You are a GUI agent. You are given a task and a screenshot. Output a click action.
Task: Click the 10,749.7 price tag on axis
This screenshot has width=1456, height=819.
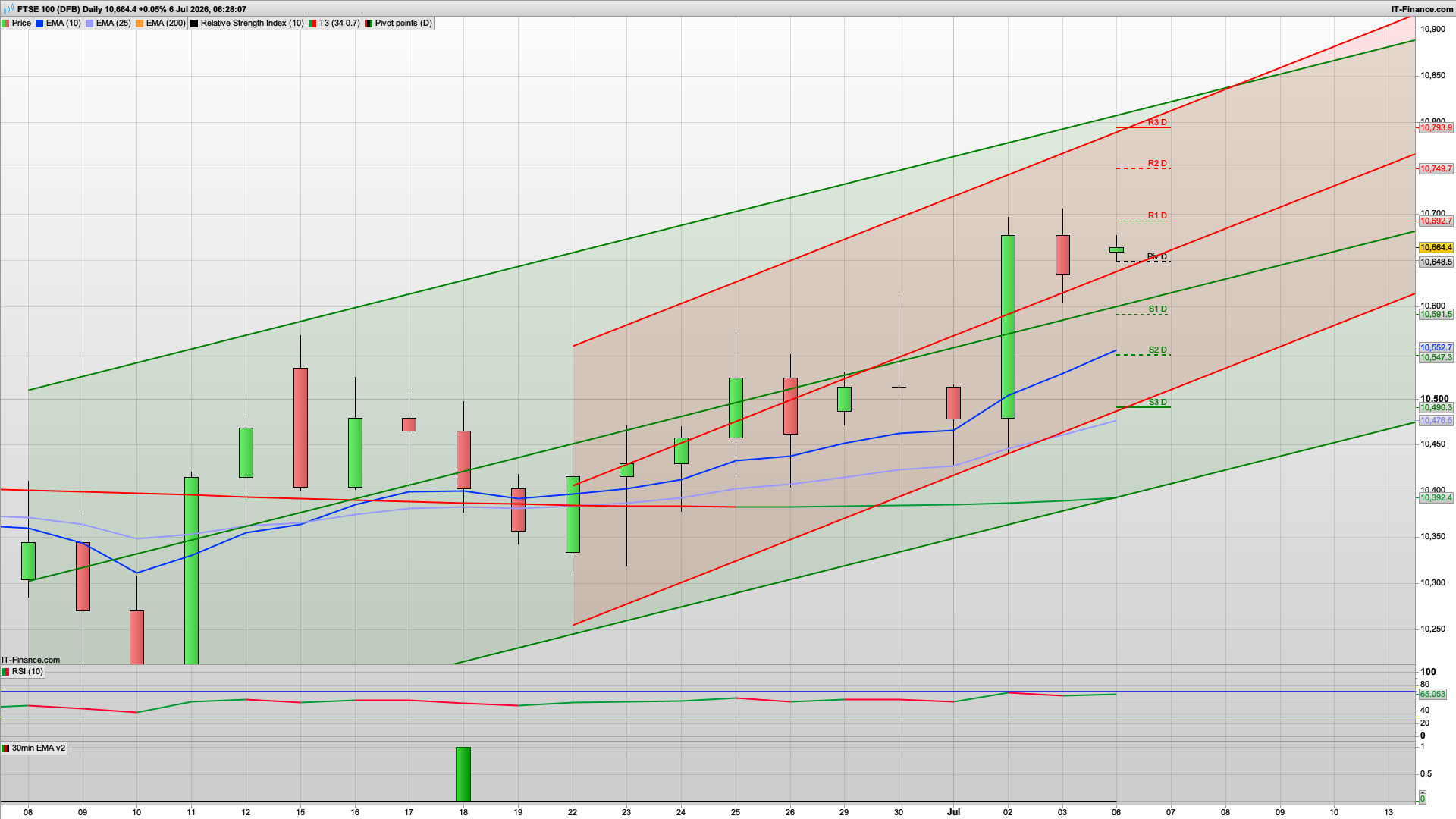1436,169
